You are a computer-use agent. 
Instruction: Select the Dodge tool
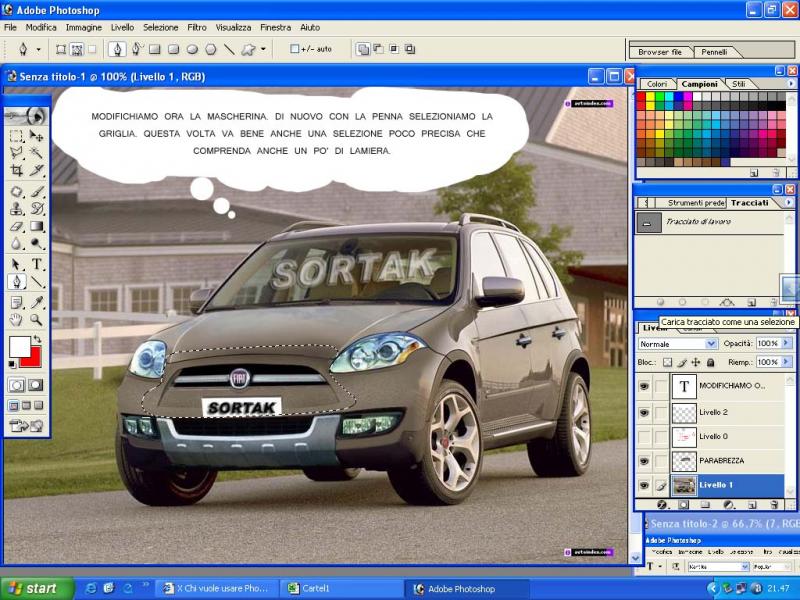(36, 243)
